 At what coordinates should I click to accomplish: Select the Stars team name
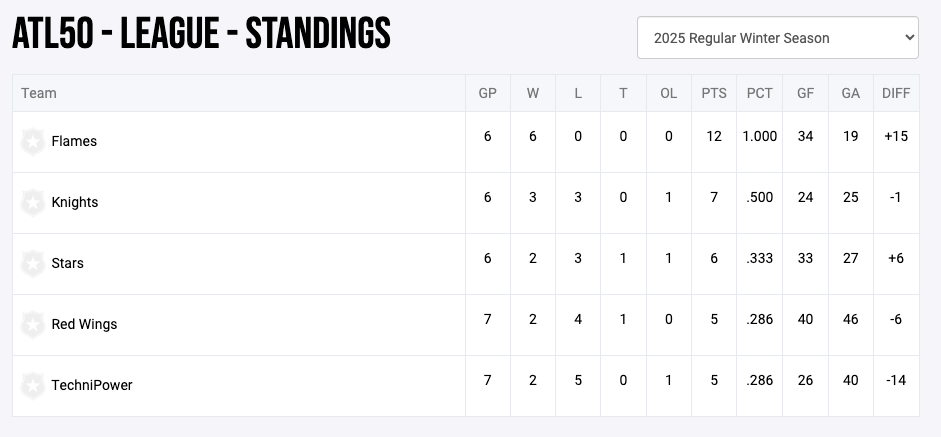(x=68, y=264)
